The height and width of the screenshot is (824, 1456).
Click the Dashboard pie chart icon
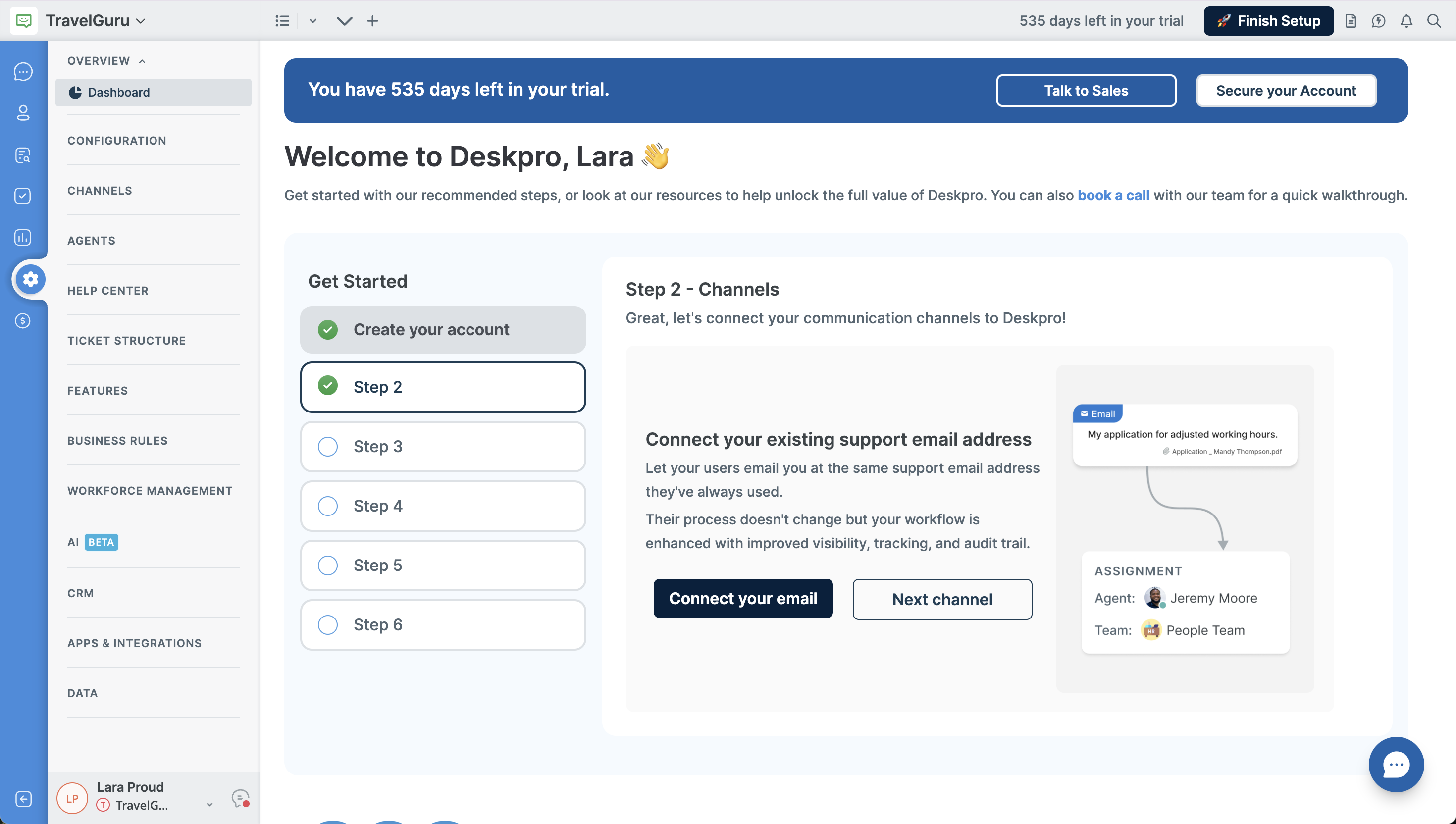click(x=75, y=92)
